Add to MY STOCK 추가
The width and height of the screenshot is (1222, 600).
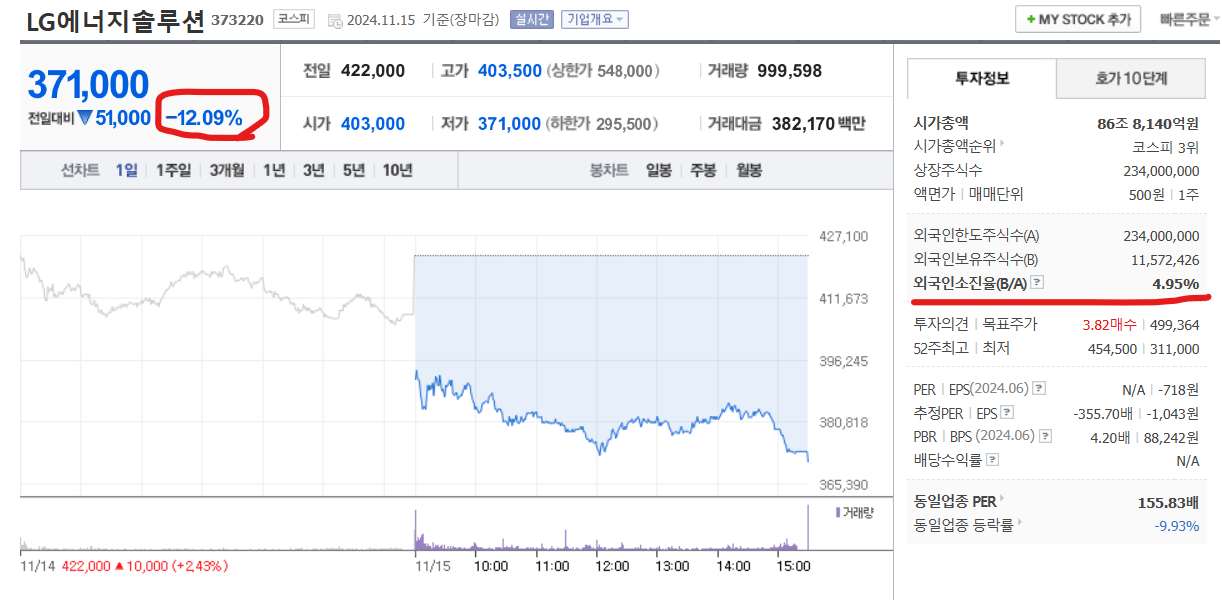tap(1078, 19)
